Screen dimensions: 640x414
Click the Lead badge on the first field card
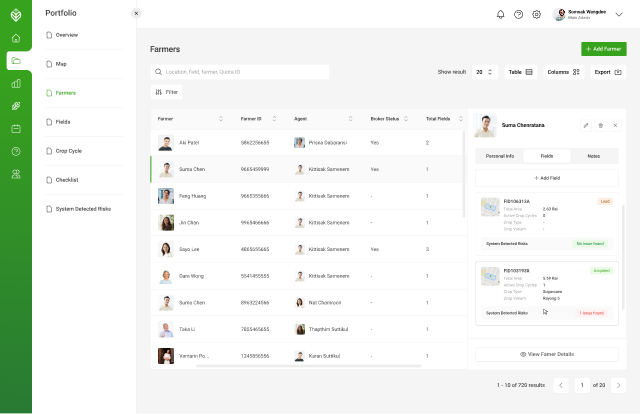[605, 201]
